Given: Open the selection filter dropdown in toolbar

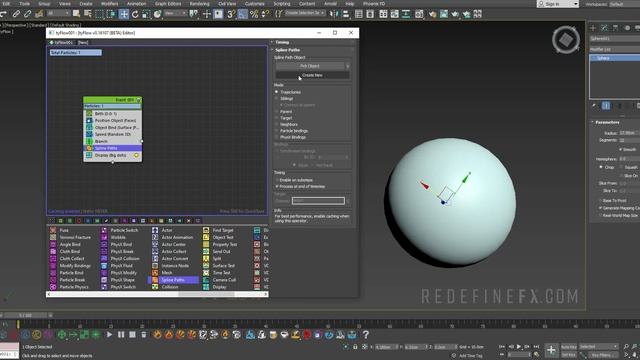Looking at the screenshot, I should 58,13.
